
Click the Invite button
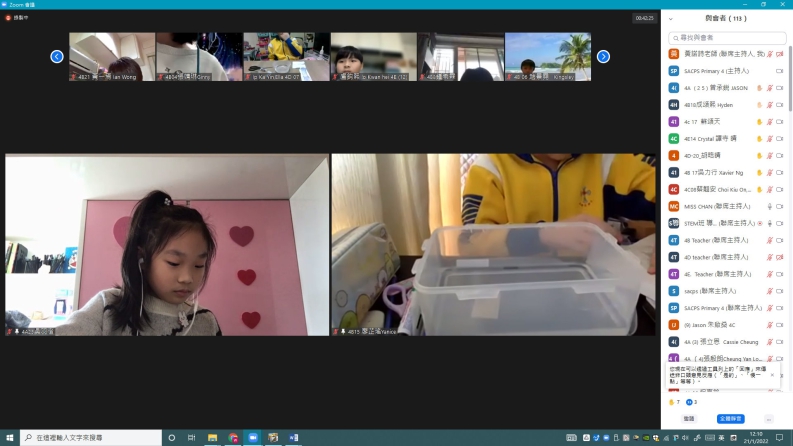(689, 419)
